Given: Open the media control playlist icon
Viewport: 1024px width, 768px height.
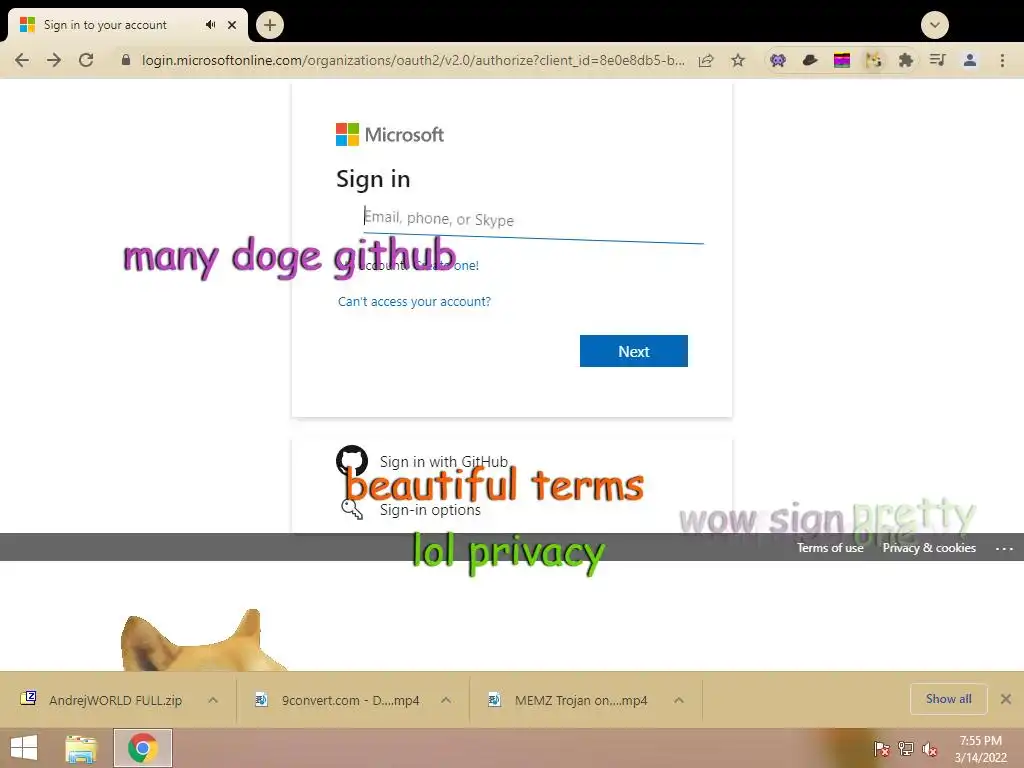Looking at the screenshot, I should pyautogui.click(x=938, y=60).
